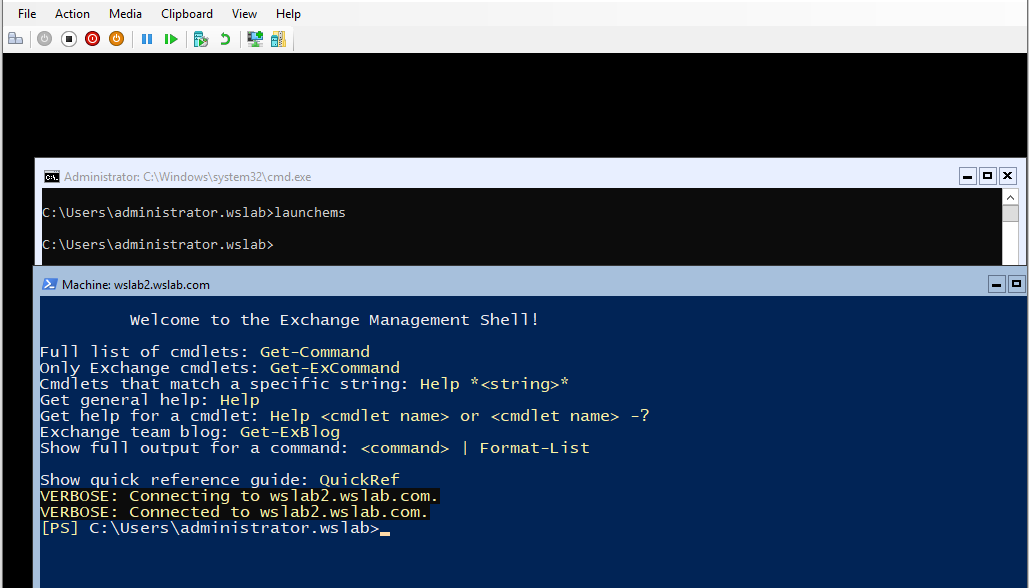This screenshot has height=588, width=1029.
Task: Maximize the Exchange Management Shell window
Action: 1017,284
